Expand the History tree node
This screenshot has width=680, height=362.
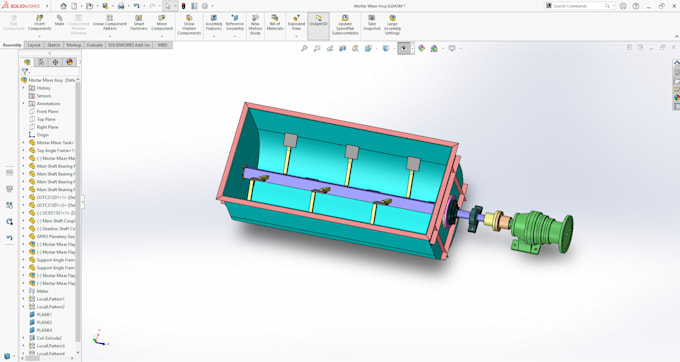[x=23, y=88]
